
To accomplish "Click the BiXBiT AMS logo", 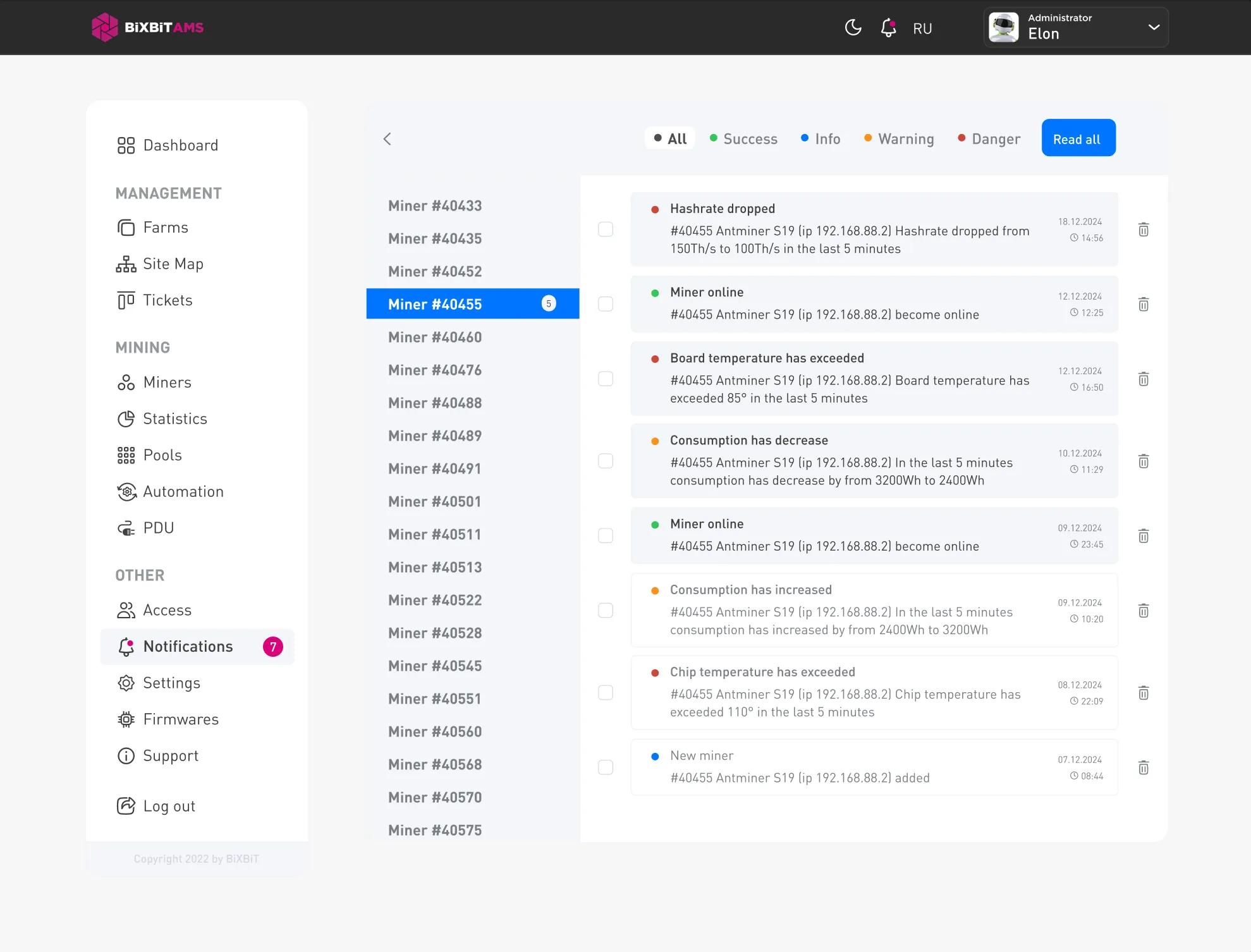I will 147,27.
